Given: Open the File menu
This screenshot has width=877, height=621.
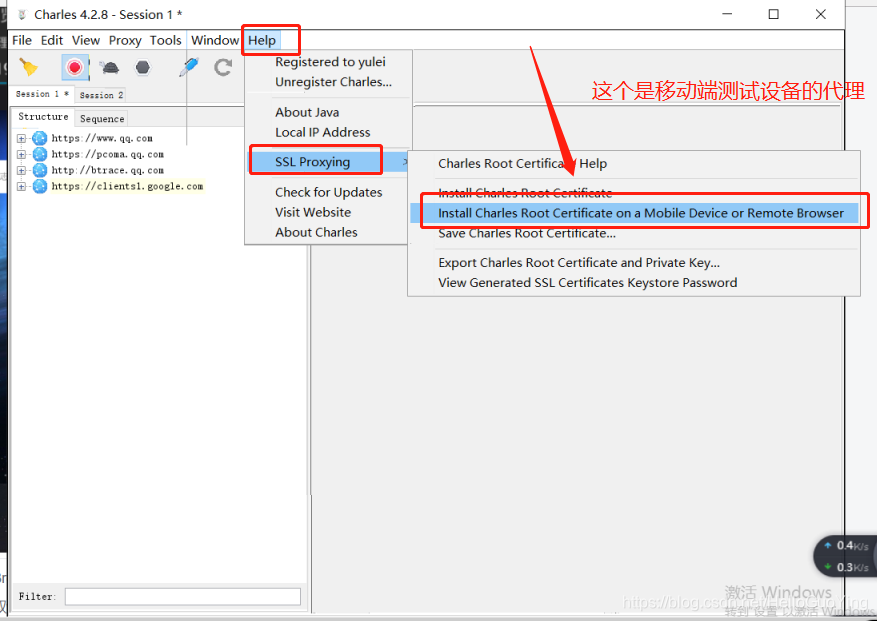Looking at the screenshot, I should [22, 40].
